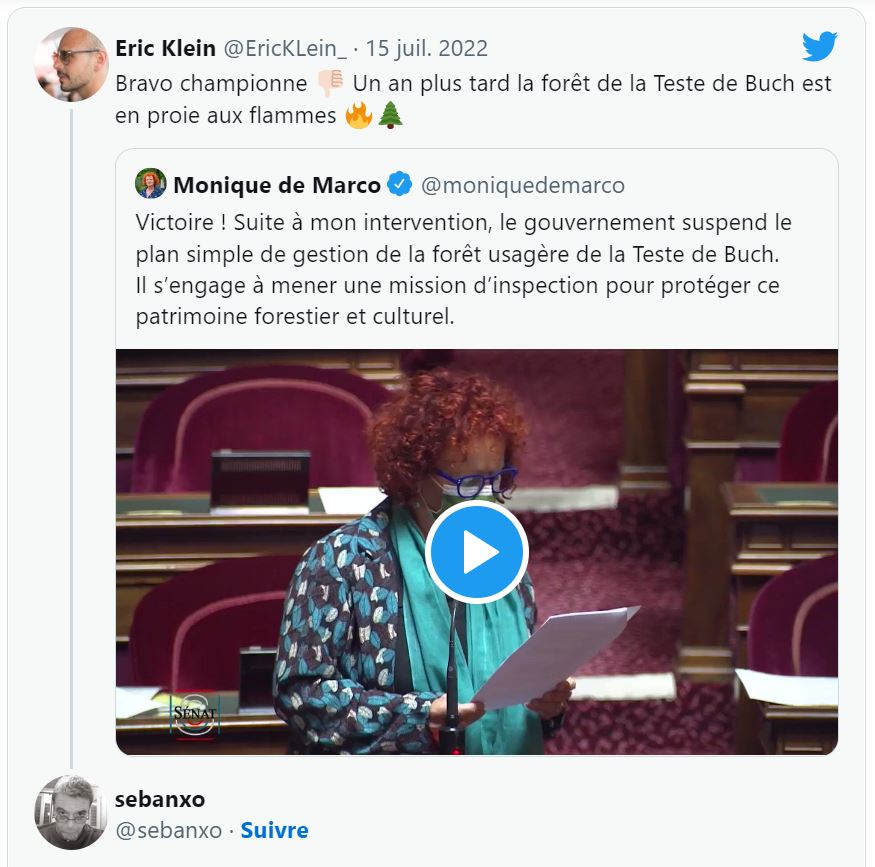Screen dimensions: 875x867
Task: Click the Twitter bird logo
Action: [819, 46]
